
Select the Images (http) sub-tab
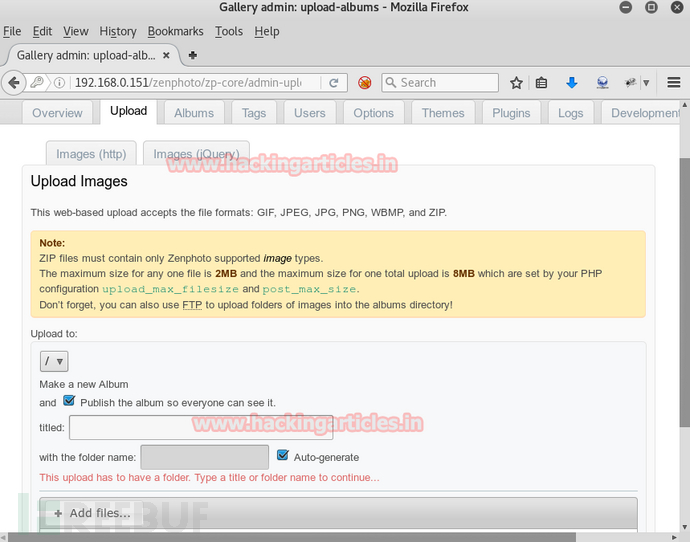(x=91, y=154)
